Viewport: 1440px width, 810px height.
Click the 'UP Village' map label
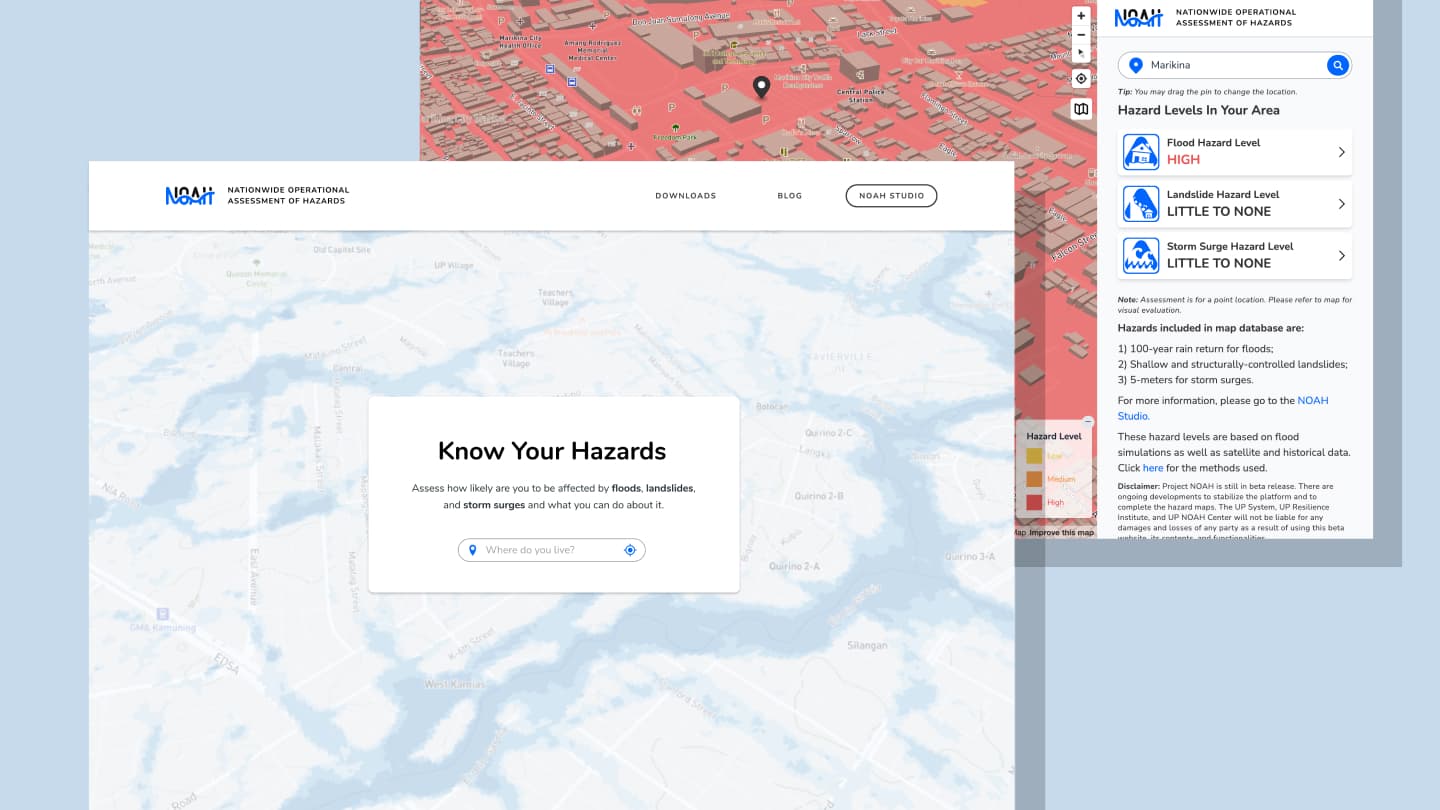tap(454, 266)
